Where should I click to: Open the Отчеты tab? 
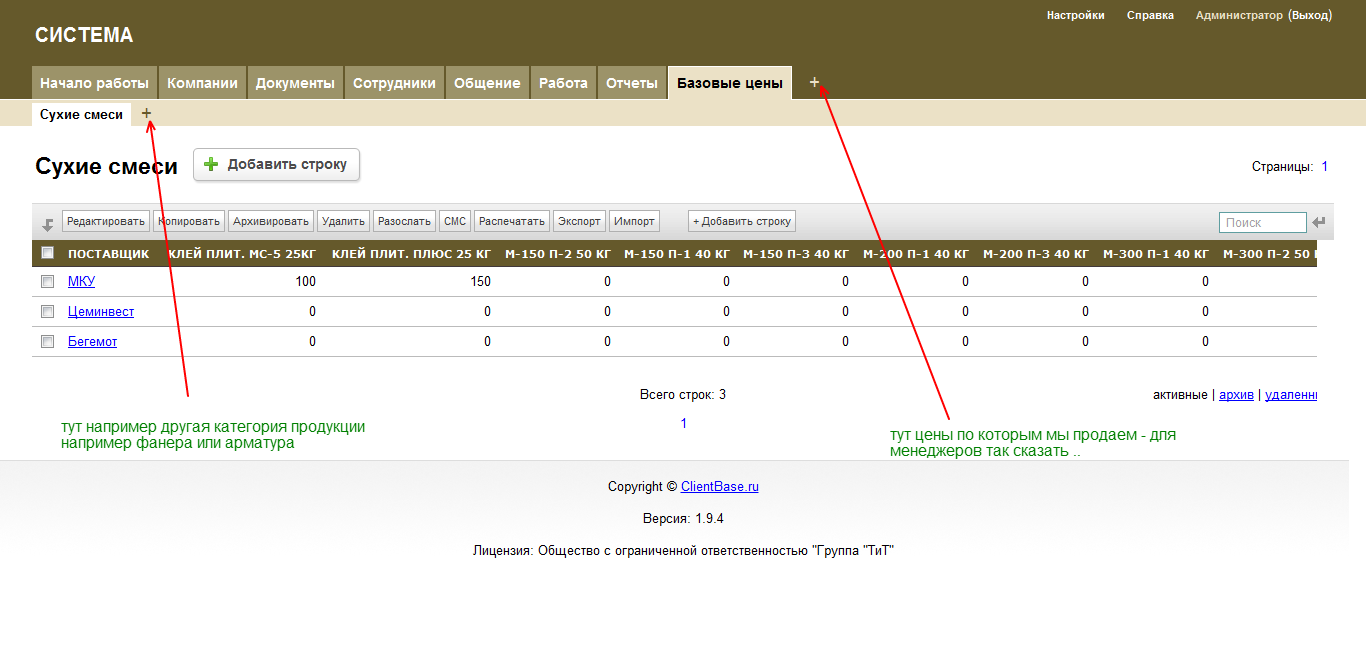point(632,84)
